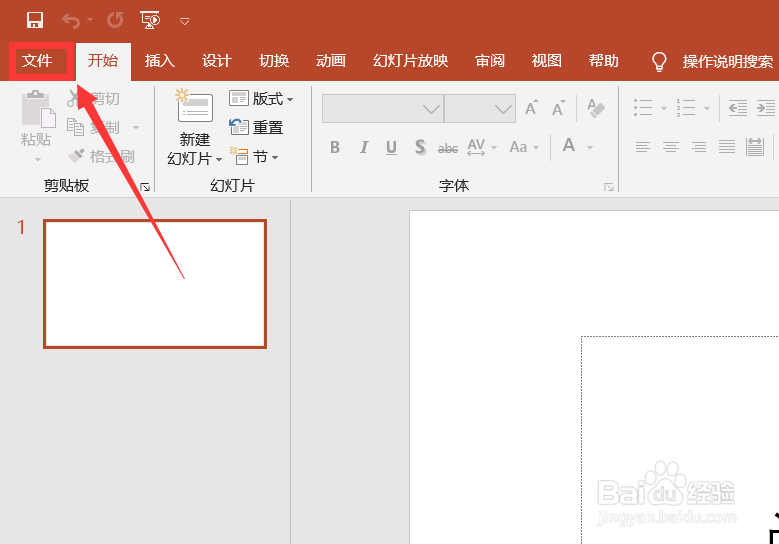Click the 重置 slide button
779x544 pixels.
[256, 127]
